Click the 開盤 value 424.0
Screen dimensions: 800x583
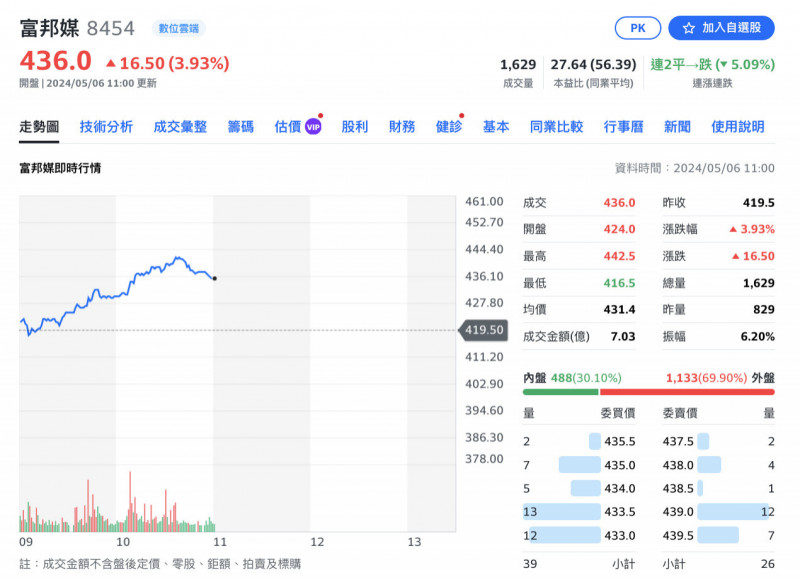point(619,229)
